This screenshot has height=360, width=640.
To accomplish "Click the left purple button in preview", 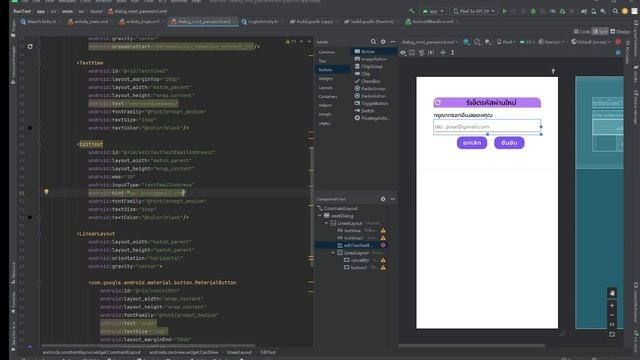I will click(472, 143).
